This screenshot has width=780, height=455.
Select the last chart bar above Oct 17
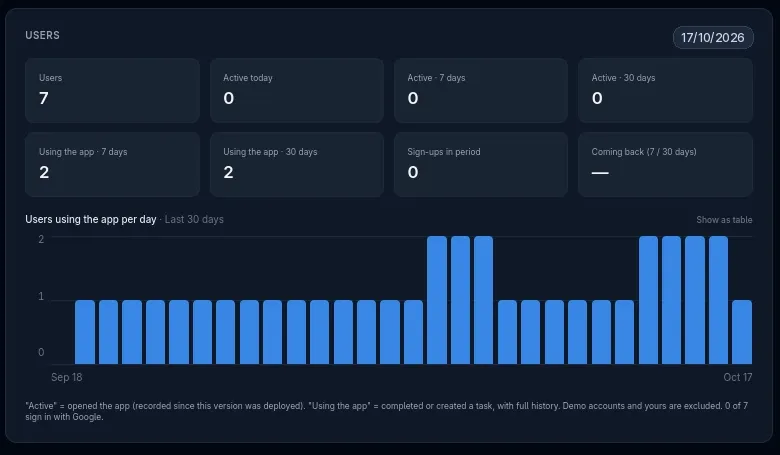[742, 332]
